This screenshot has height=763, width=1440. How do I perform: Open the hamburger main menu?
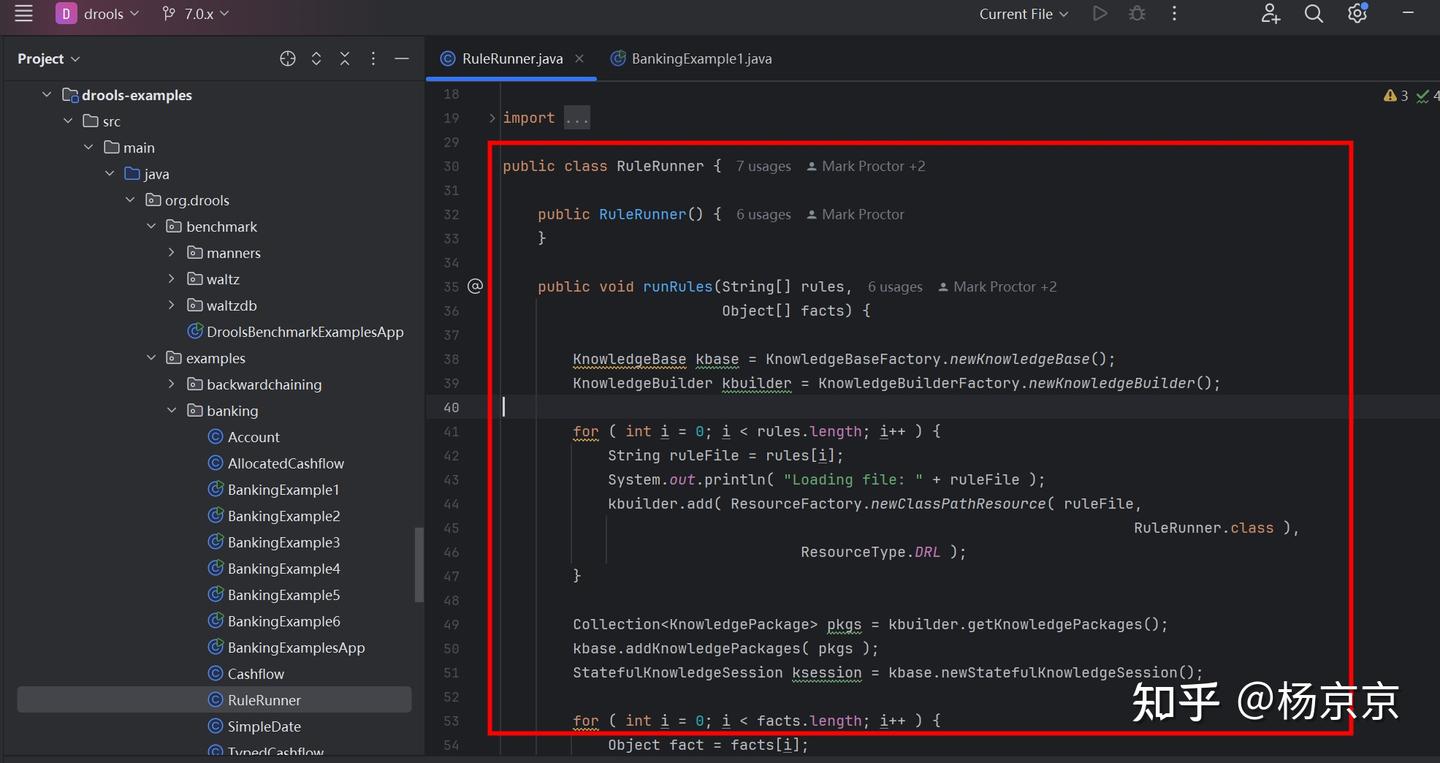24,14
